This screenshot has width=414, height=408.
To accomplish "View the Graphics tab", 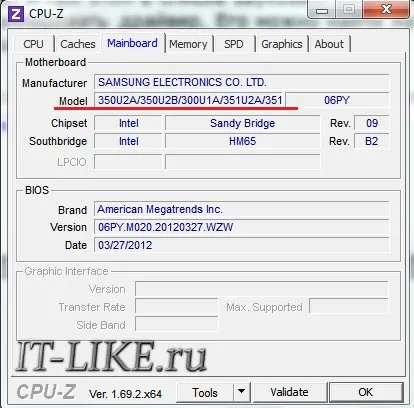I will tap(282, 44).
